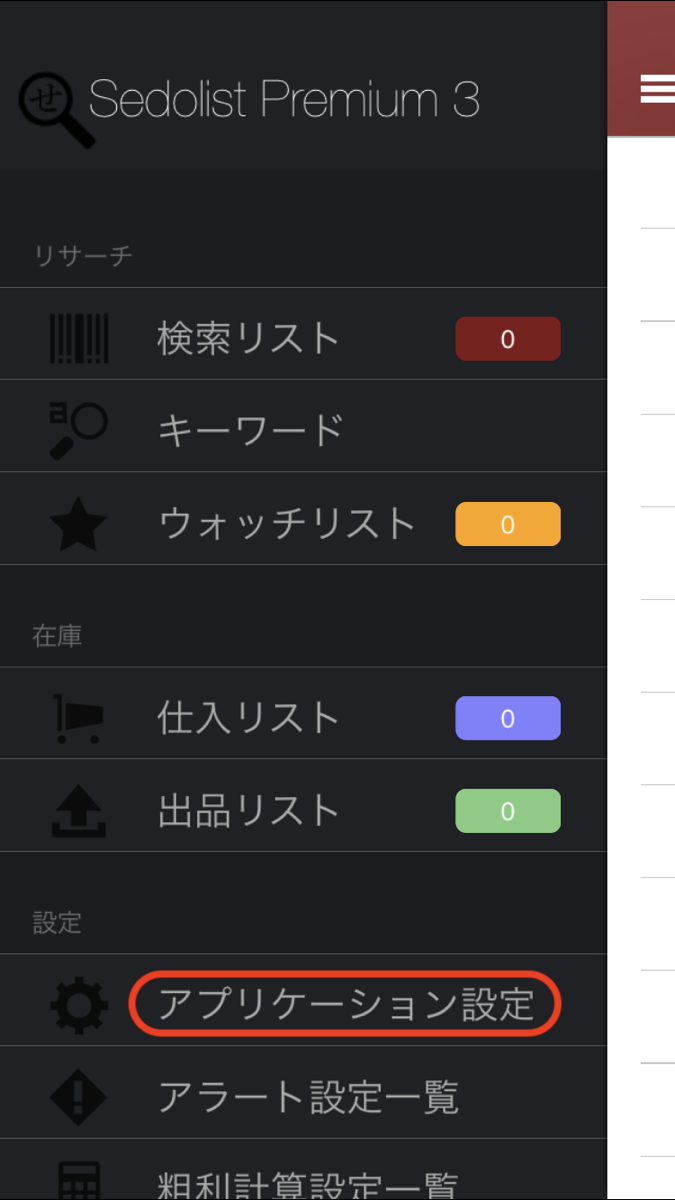Close side menu via hamburger icon
This screenshot has height=1200, width=675.
tap(656, 89)
